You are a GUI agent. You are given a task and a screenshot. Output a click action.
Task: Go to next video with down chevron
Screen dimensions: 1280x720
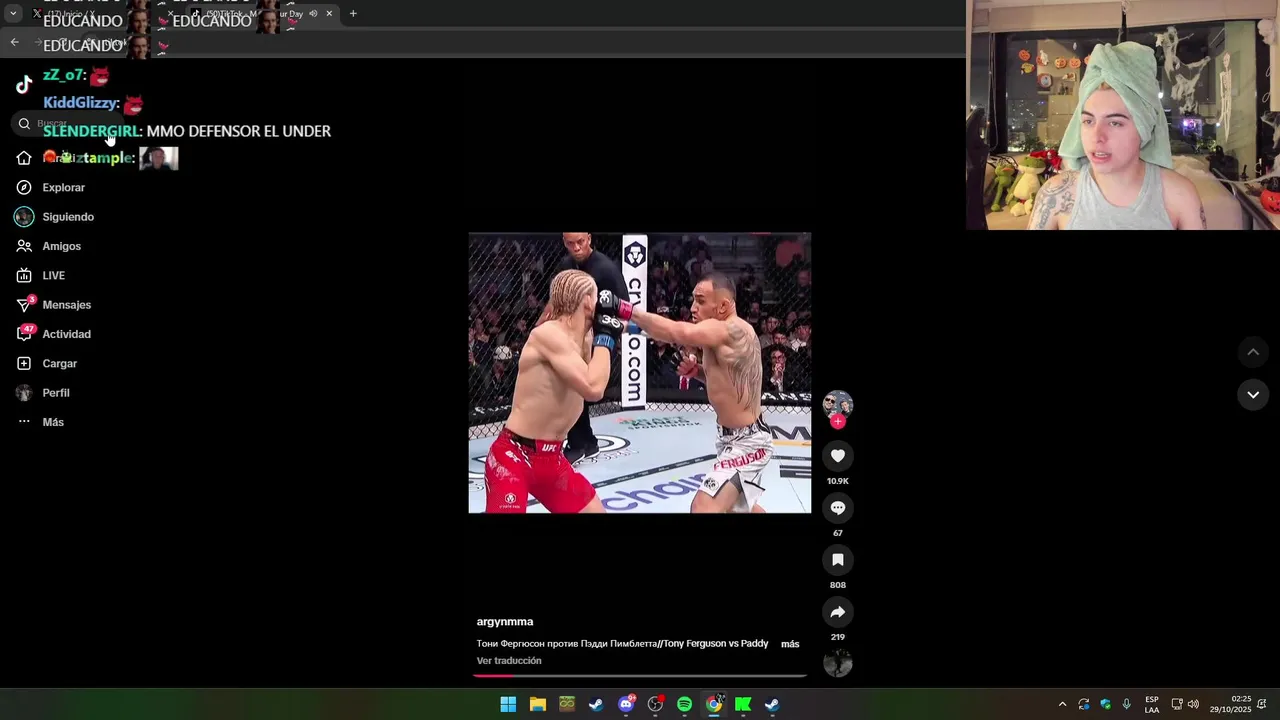[x=1253, y=395]
